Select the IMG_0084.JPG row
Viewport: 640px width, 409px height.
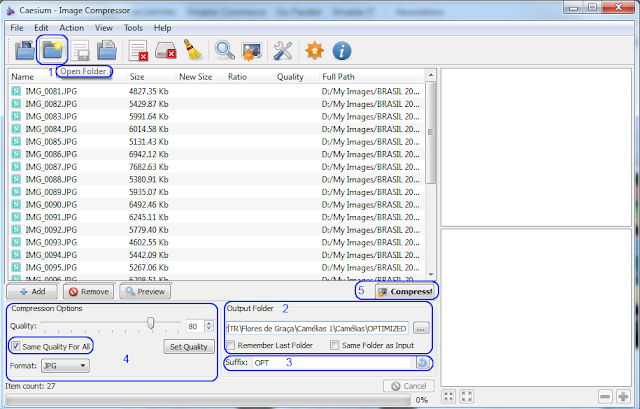coord(216,129)
